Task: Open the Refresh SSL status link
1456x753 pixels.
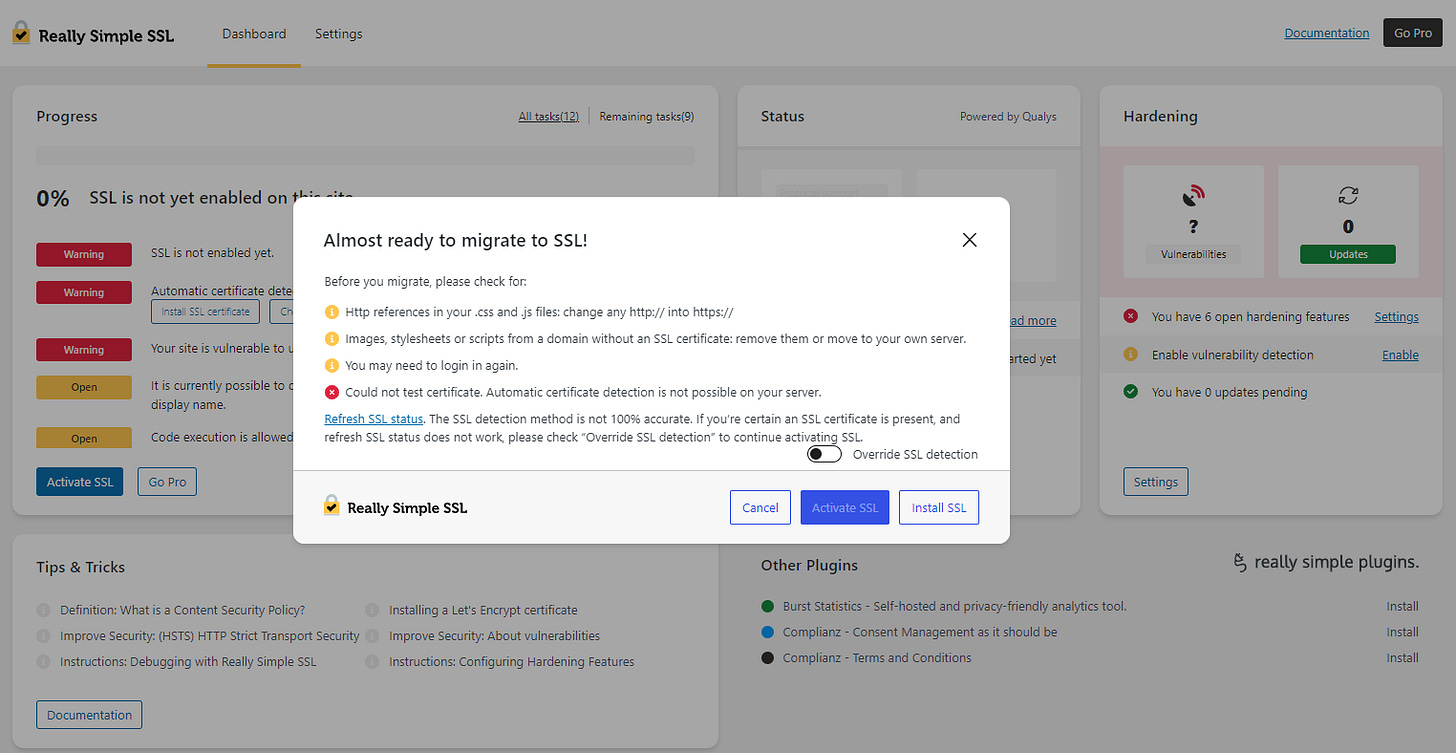Action: coord(374,419)
